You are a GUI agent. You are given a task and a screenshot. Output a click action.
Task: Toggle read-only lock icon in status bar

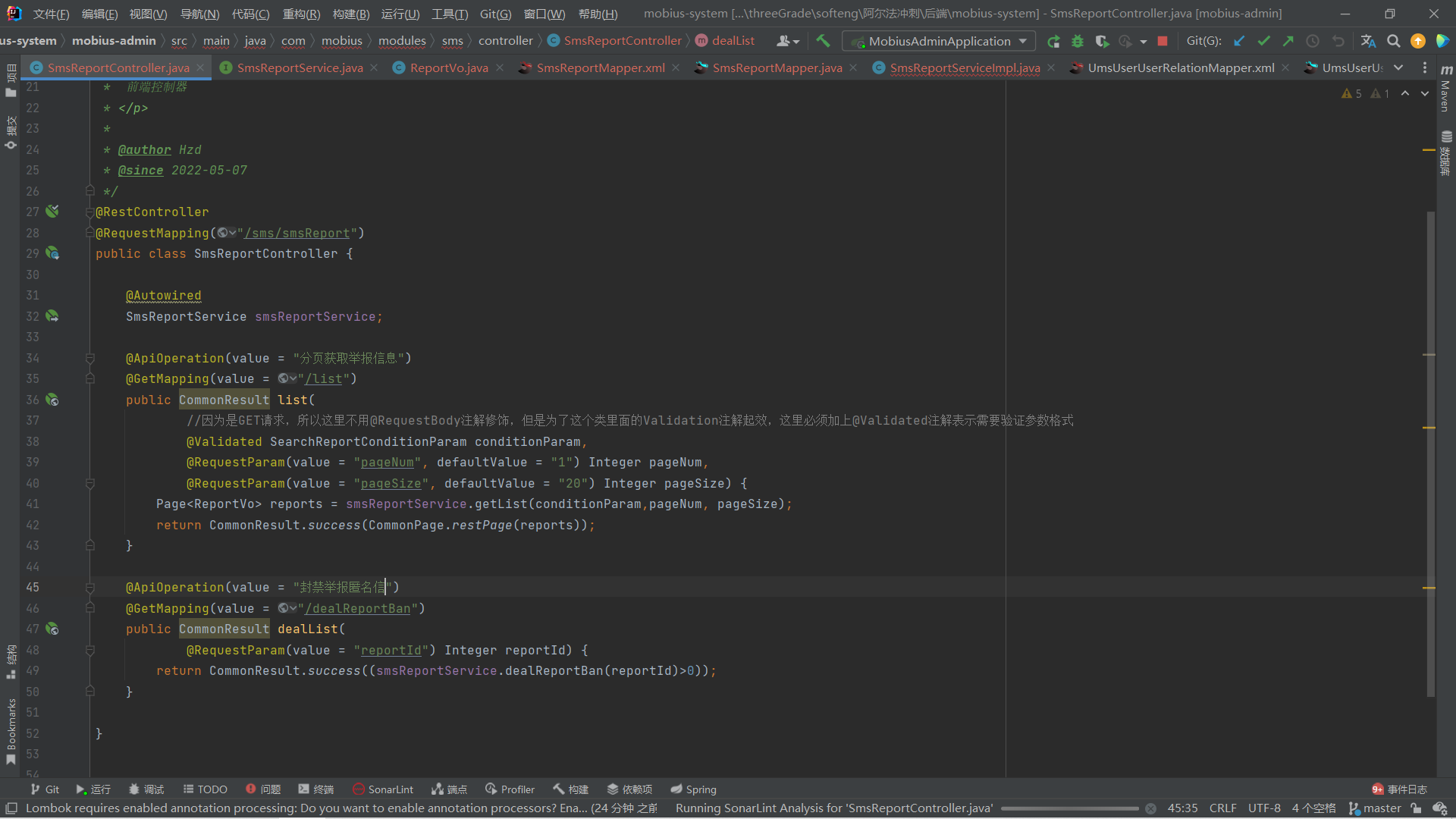[x=1416, y=808]
